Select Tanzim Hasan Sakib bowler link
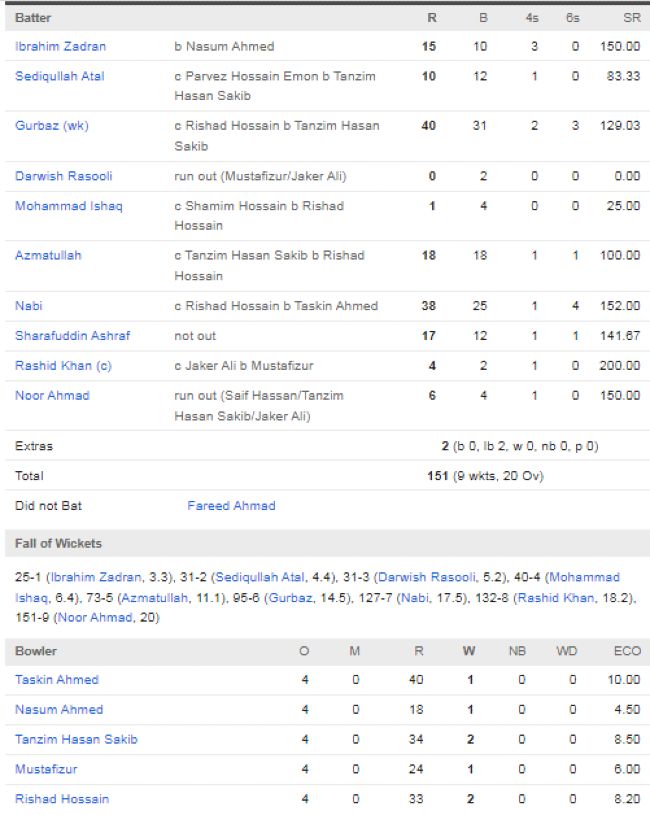650x815 pixels. pyautogui.click(x=76, y=740)
